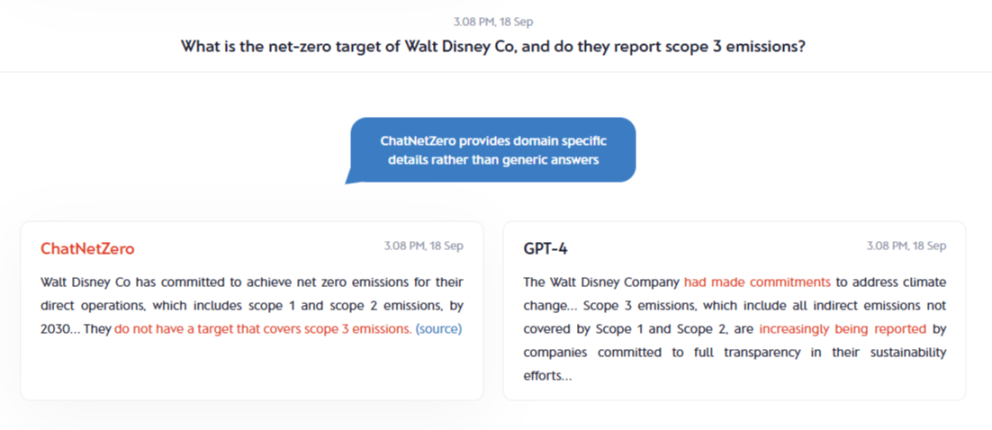Click the timestamp in the ChatNetZero card

[423, 246]
